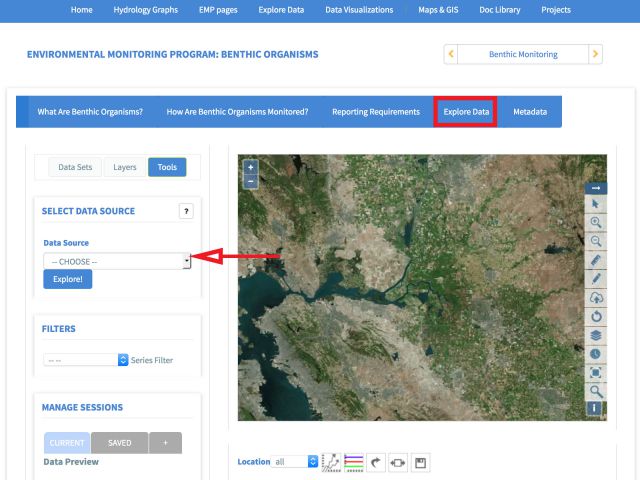This screenshot has height=480, width=640.
Task: Select the ruler measure tool
Action: (x=596, y=260)
